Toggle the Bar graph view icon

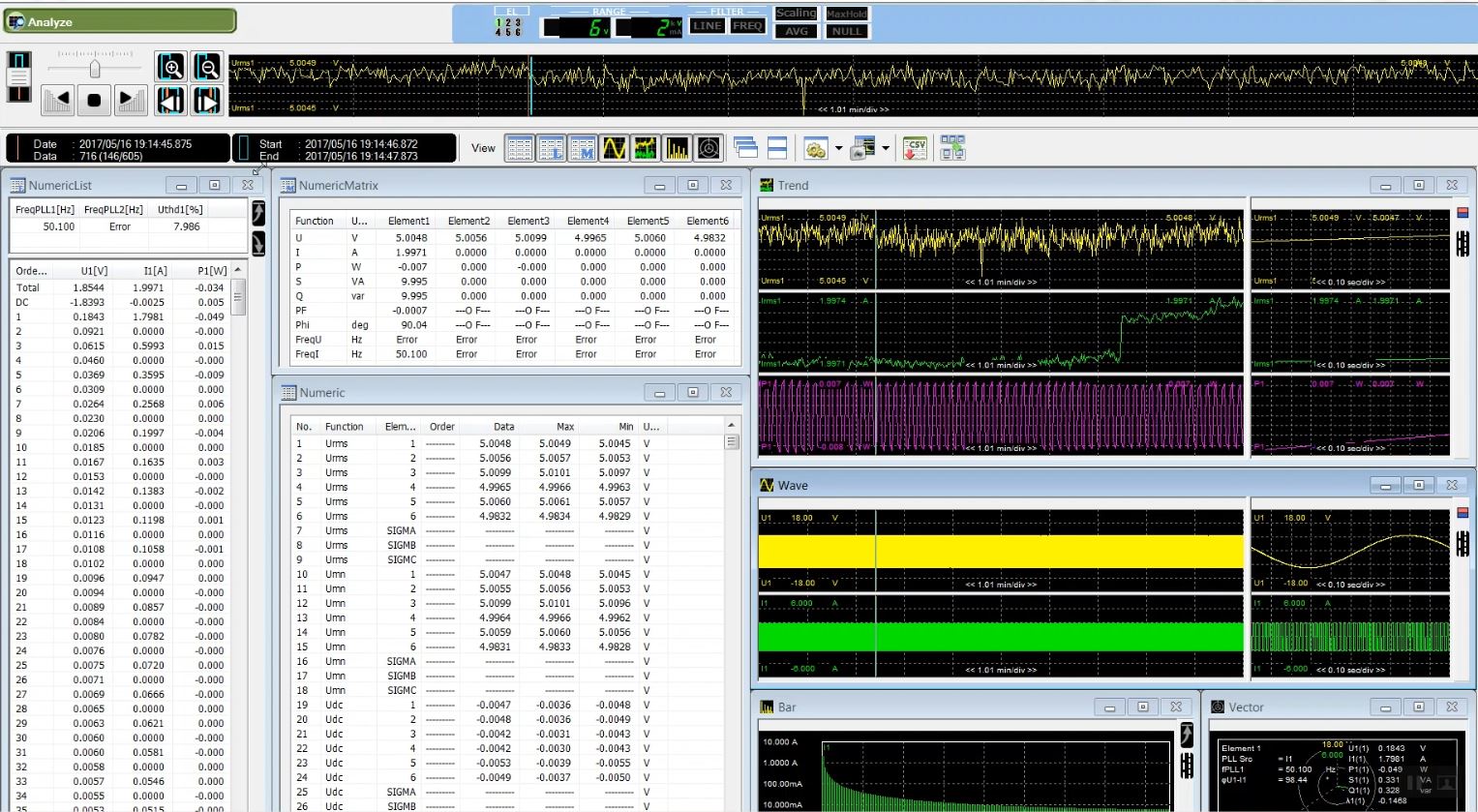[x=678, y=148]
